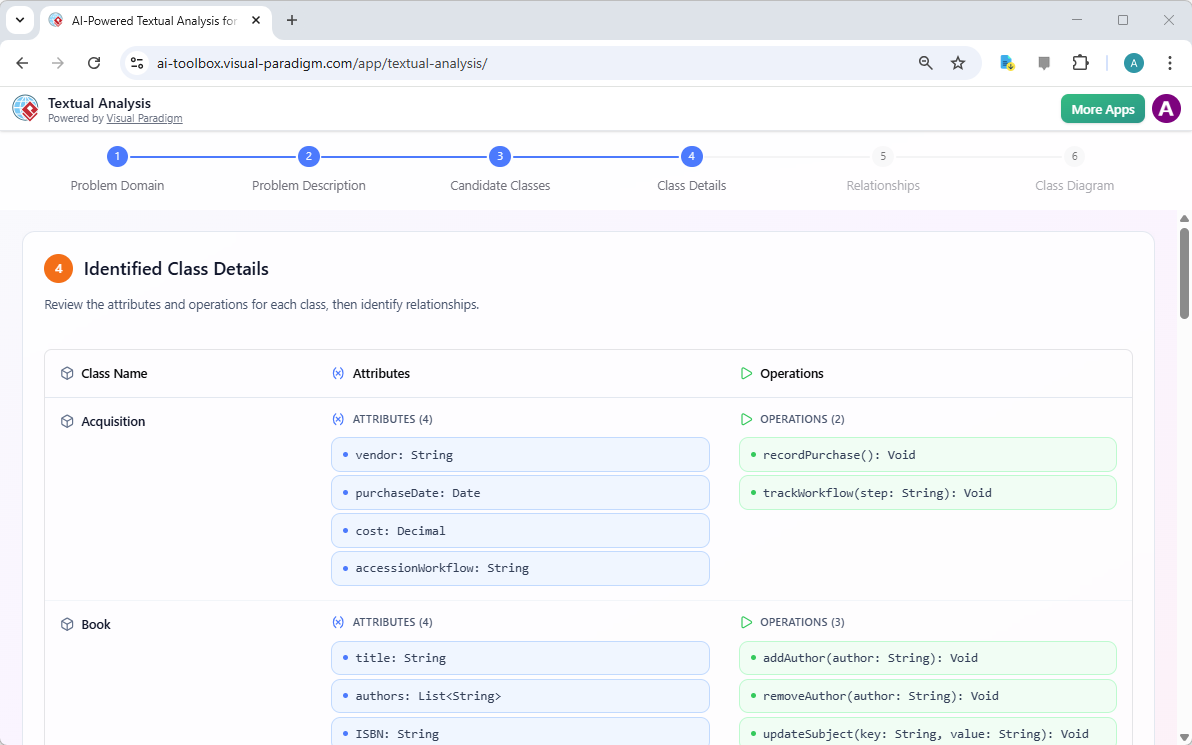The image size is (1192, 745).
Task: Click the magnifier zoom icon in address bar
Action: click(x=925, y=62)
